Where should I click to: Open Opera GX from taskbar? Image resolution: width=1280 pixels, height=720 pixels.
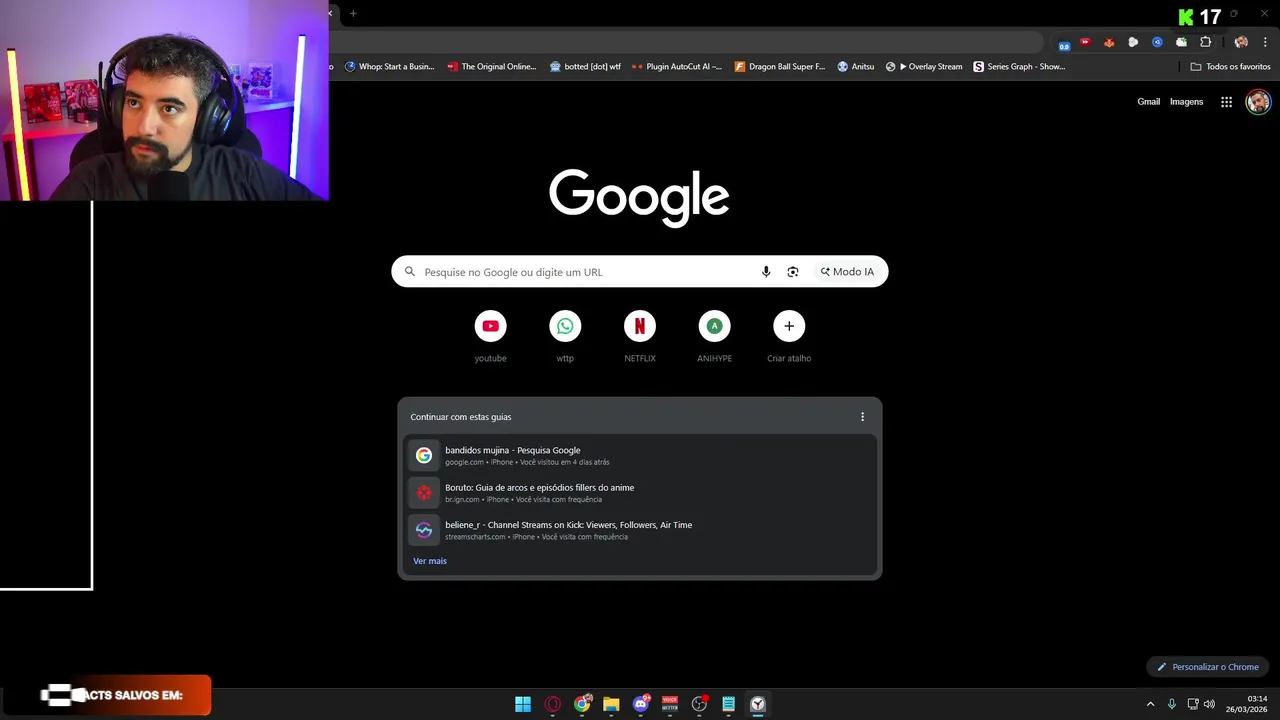pos(553,704)
